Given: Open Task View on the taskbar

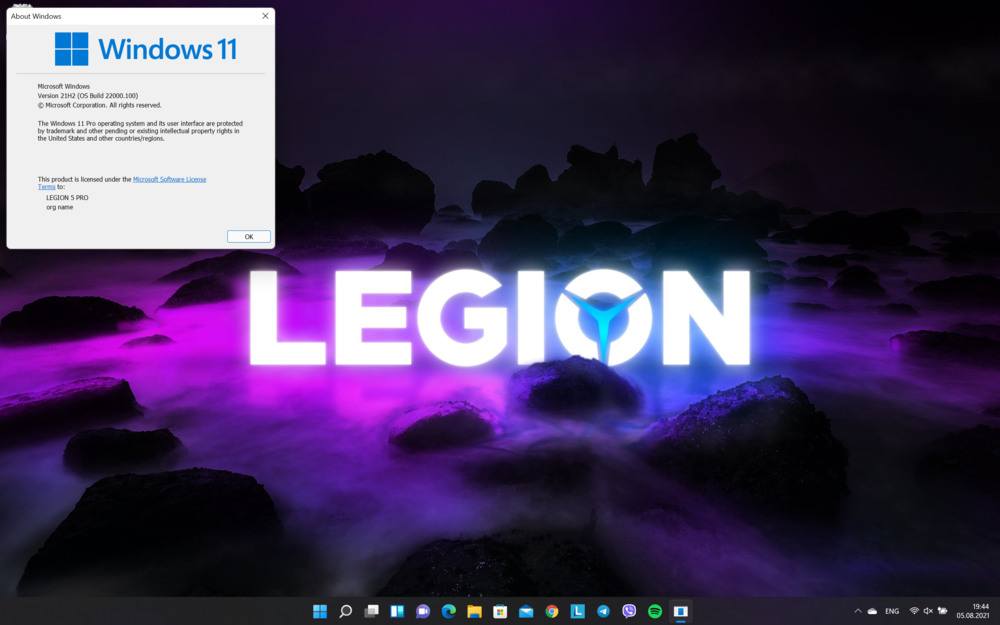Looking at the screenshot, I should click(371, 611).
